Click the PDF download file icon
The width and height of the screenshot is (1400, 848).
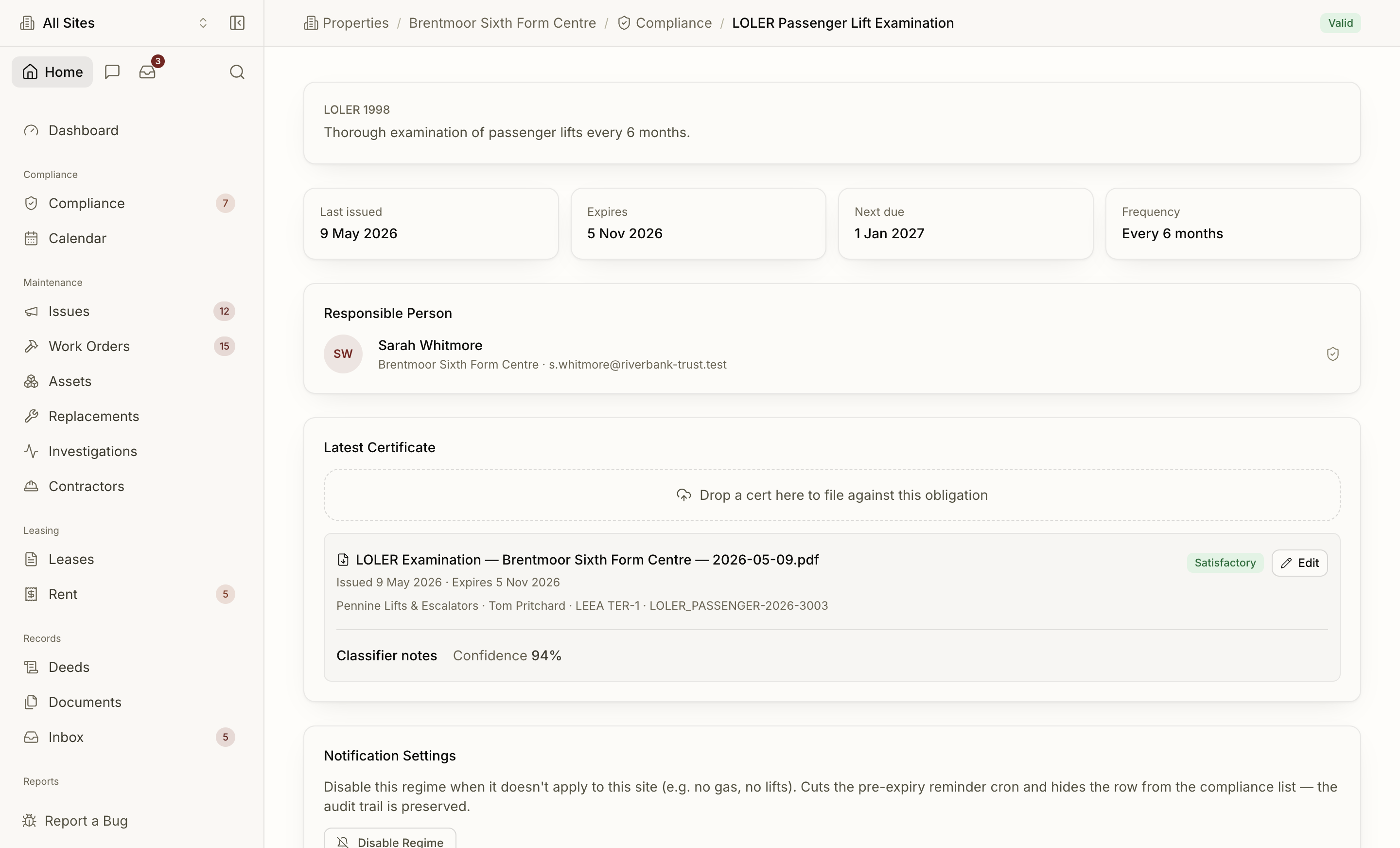pyautogui.click(x=343, y=559)
